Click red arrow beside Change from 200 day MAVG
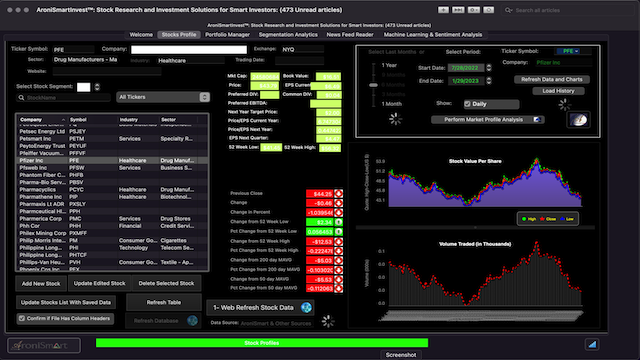640x360 pixels. click(338, 260)
